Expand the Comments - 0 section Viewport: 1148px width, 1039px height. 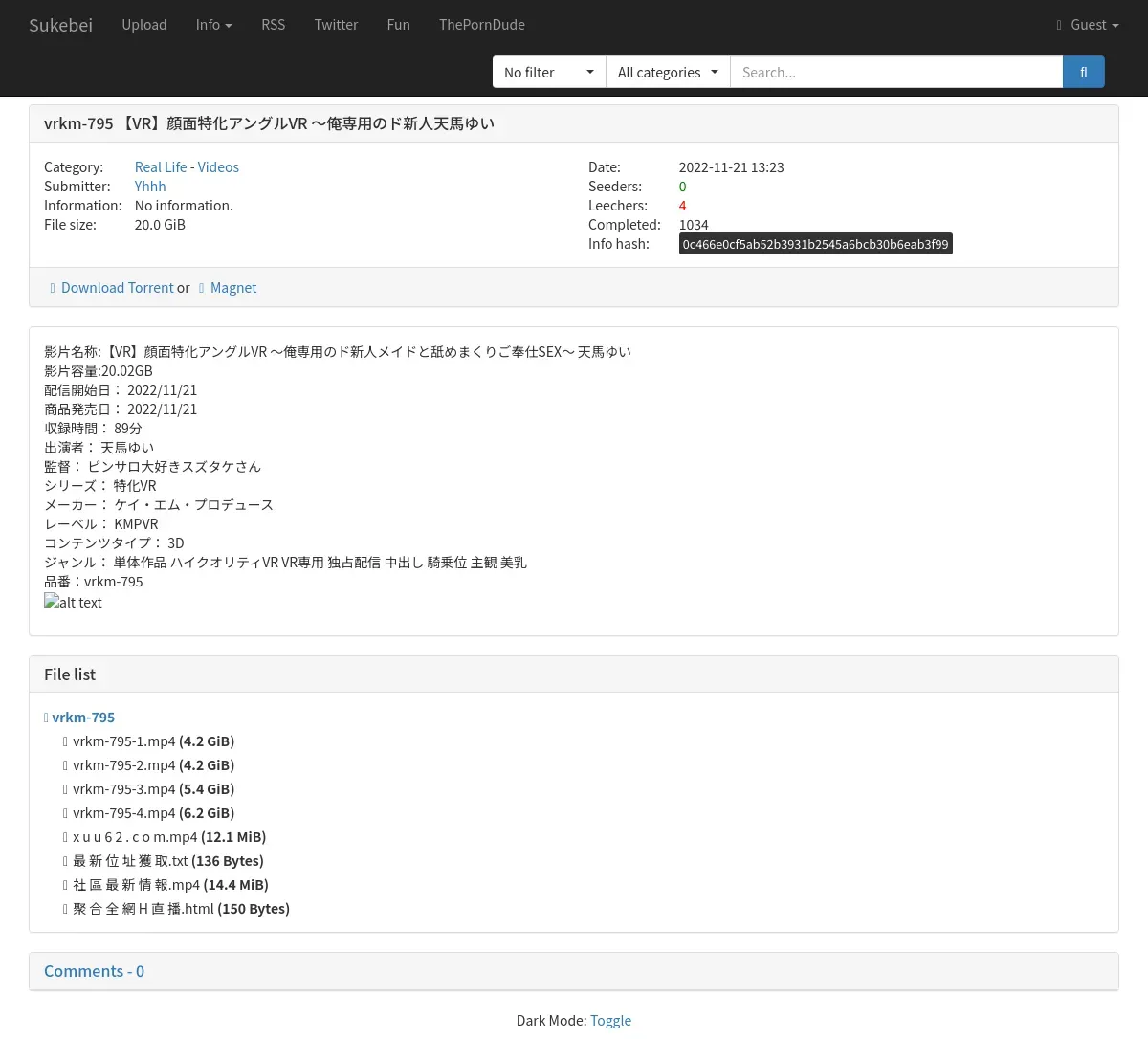click(94, 971)
